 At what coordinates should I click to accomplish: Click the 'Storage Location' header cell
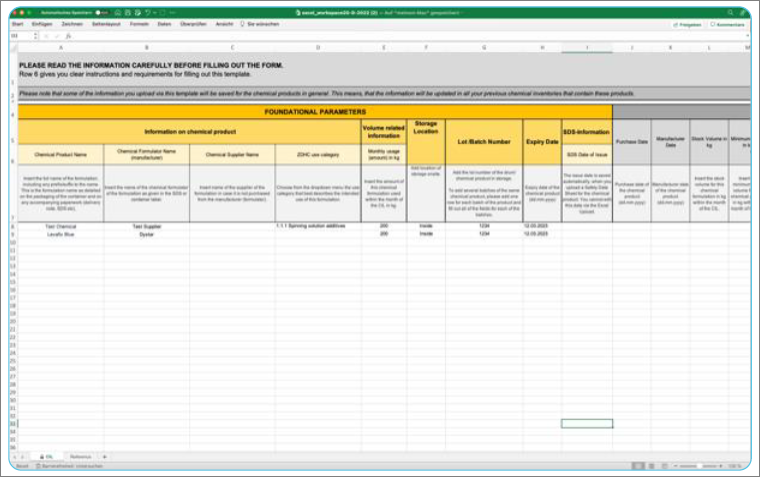[x=426, y=142]
